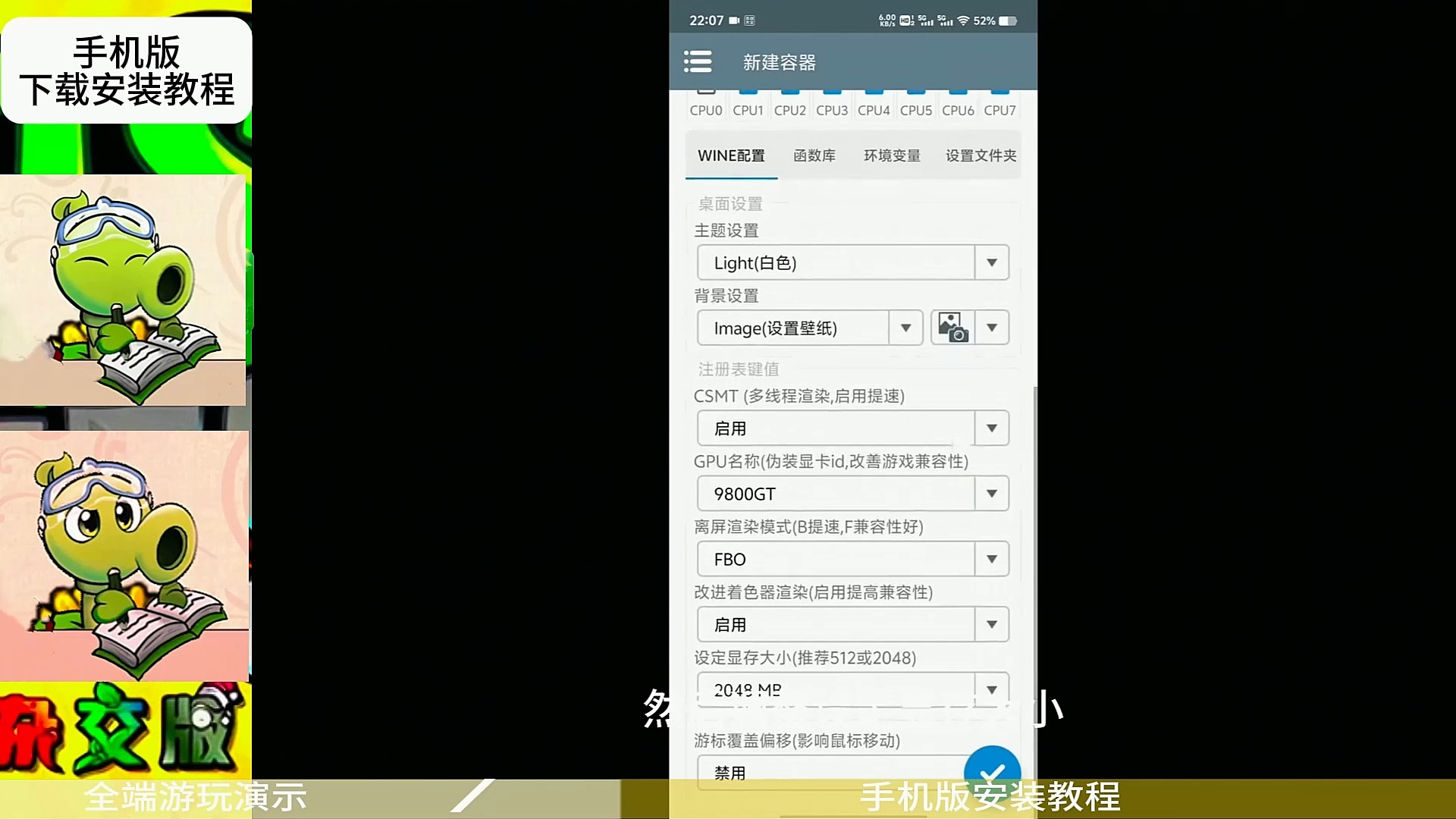Screen dimensions: 1456x819
Task: Expand the CSMT 启用 dropdown
Action: tap(991, 428)
